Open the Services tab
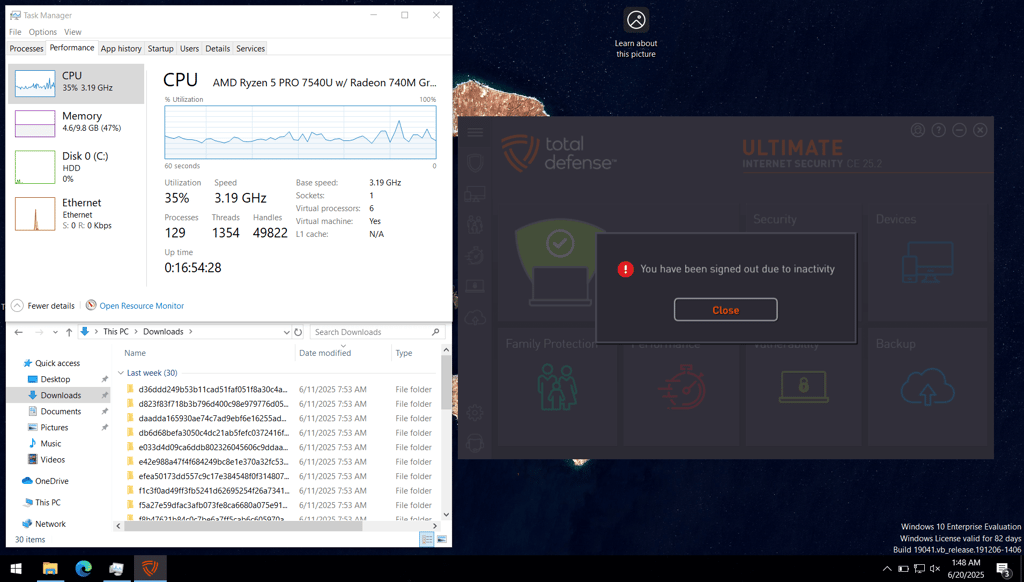1024x582 pixels. [250, 48]
